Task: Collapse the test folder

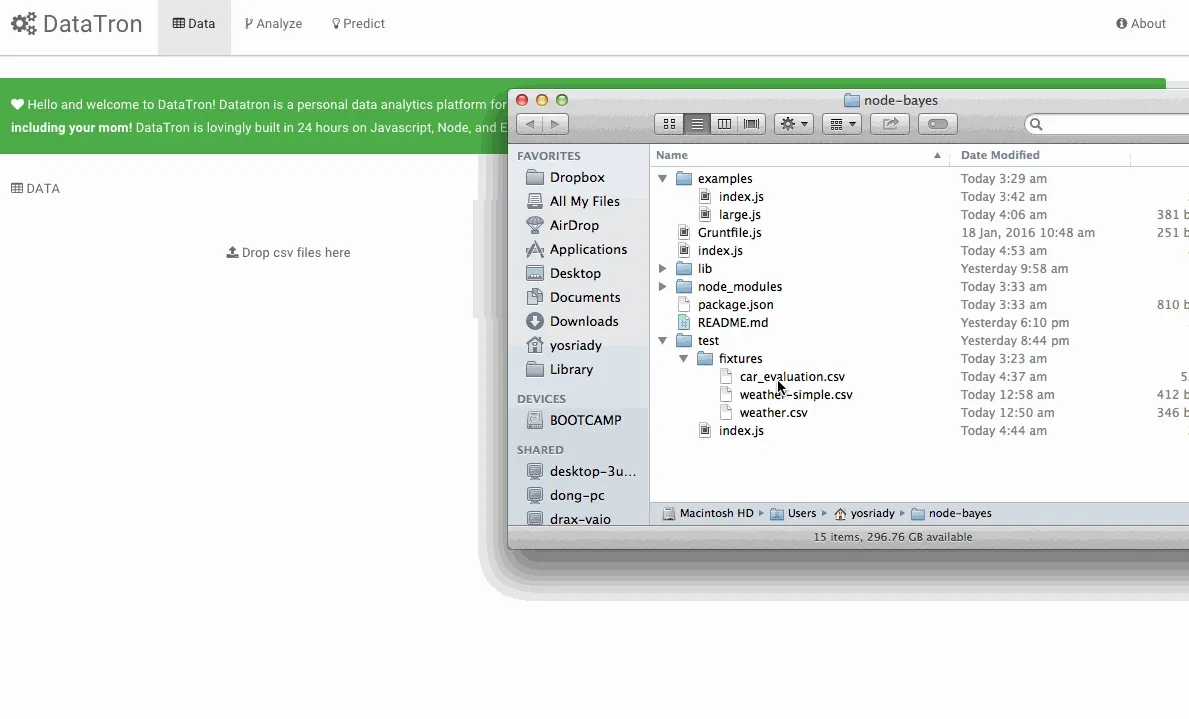Action: 662,341
